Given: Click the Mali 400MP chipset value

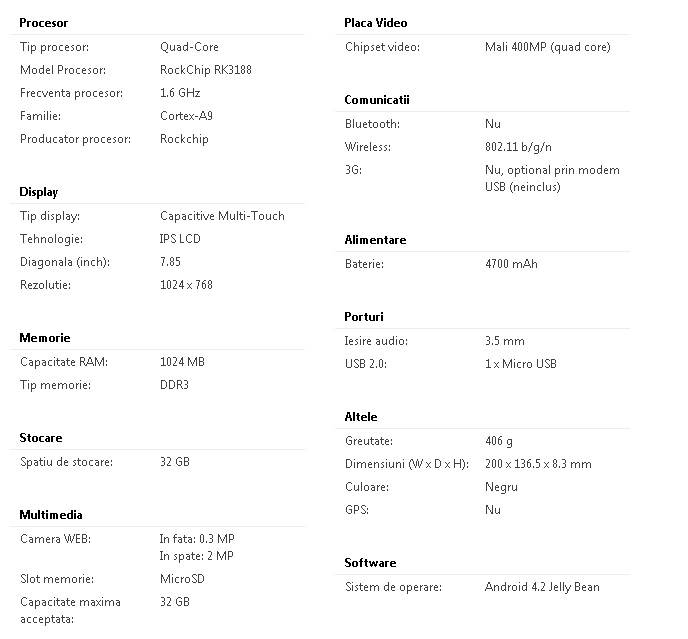Looking at the screenshot, I should point(547,47).
